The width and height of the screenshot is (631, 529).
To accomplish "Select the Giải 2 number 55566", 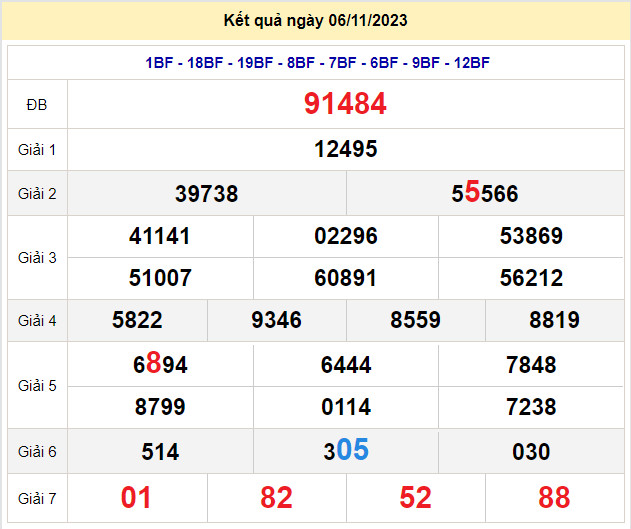I will (x=485, y=192).
